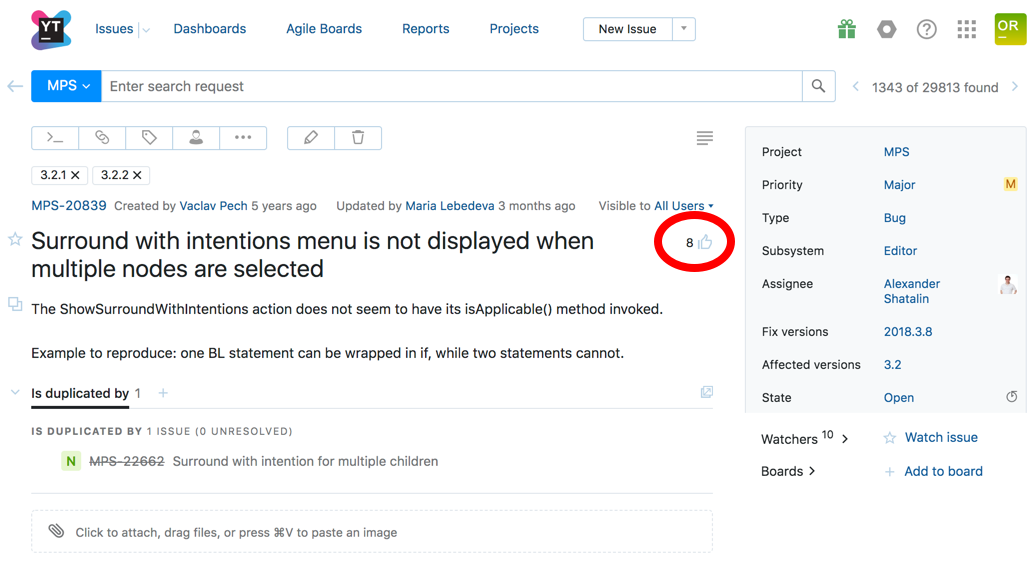The height and width of the screenshot is (561, 1033).
Task: Go to next found issue
Action: pos(1015,86)
